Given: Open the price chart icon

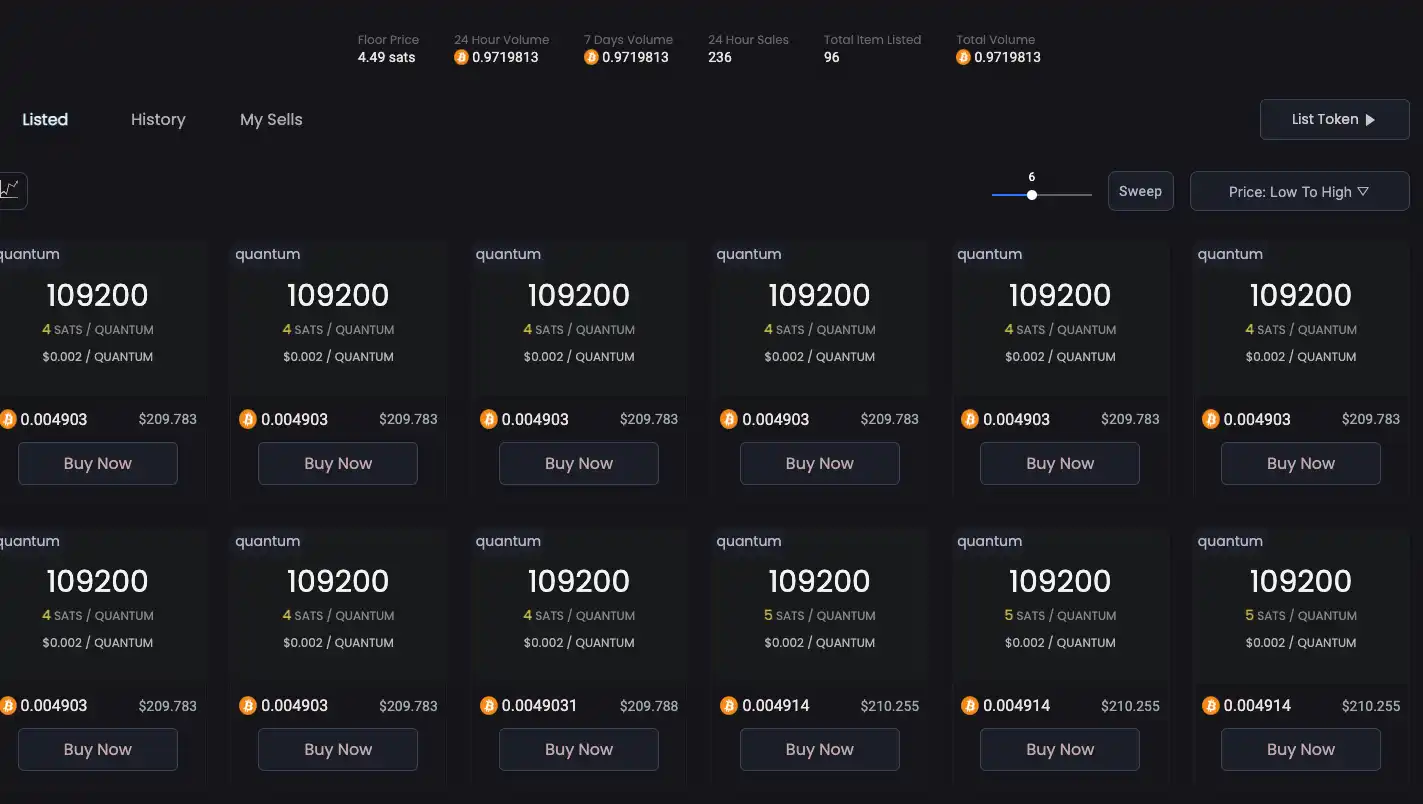Looking at the screenshot, I should click(10, 190).
